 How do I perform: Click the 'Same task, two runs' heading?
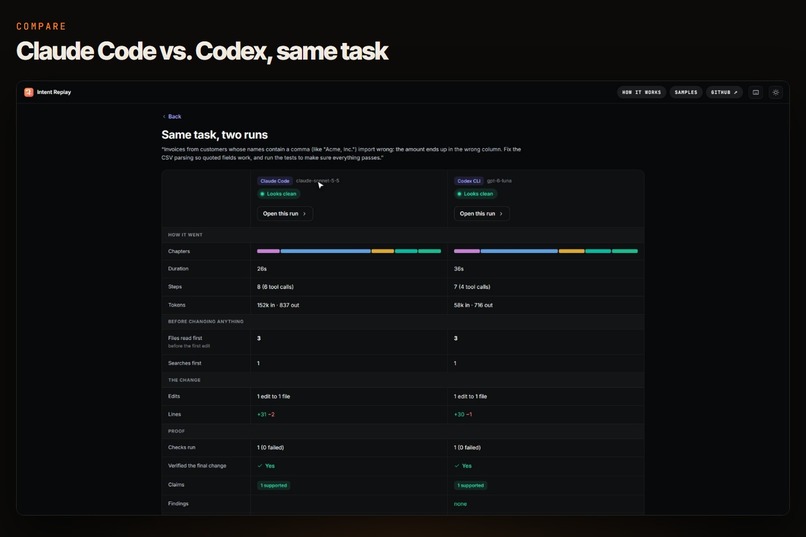coord(214,135)
